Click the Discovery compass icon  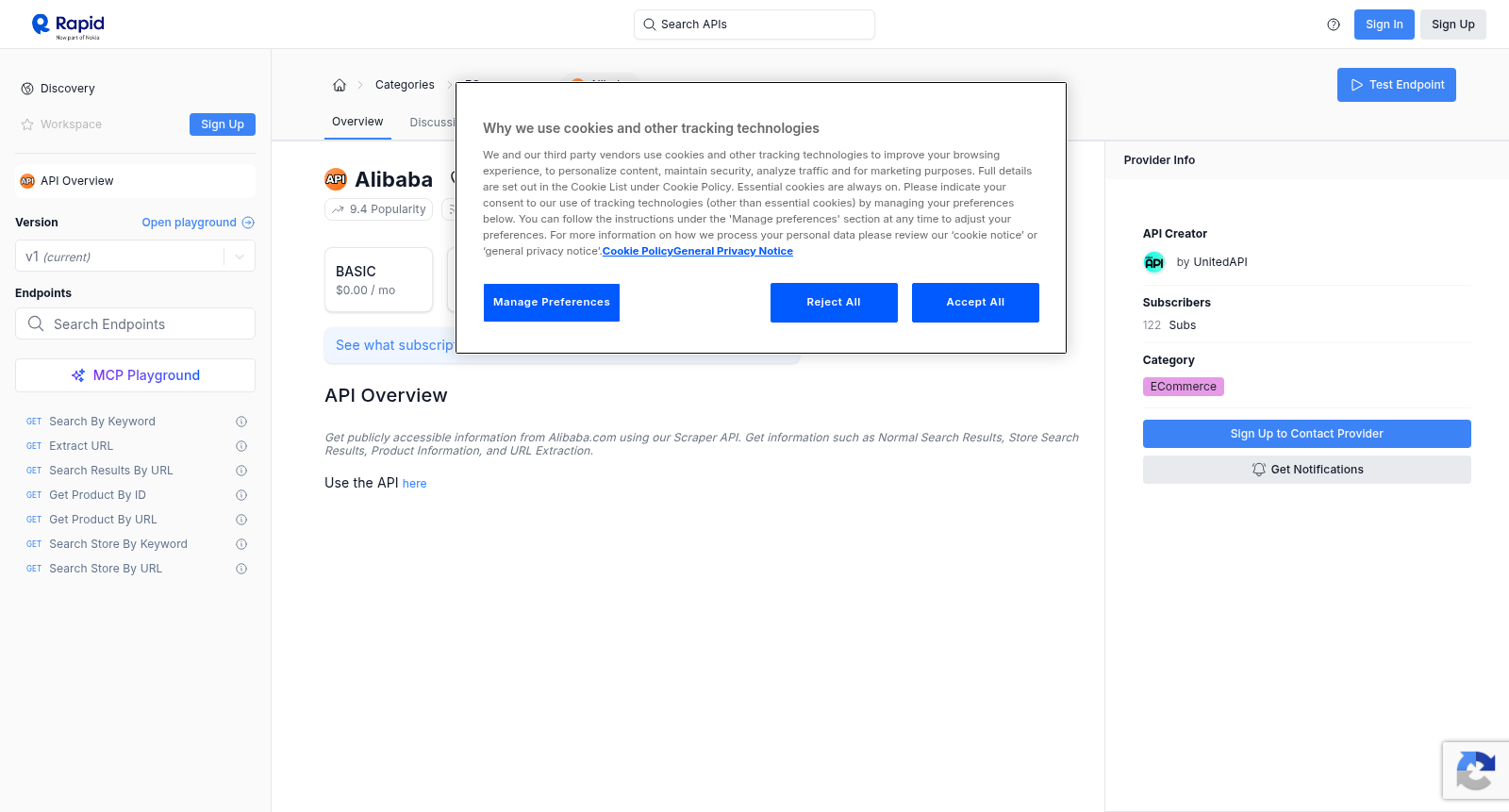[x=27, y=89]
